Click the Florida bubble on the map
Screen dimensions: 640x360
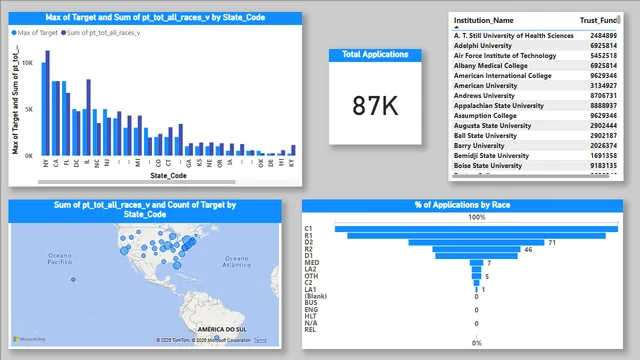pyautogui.click(x=177, y=265)
